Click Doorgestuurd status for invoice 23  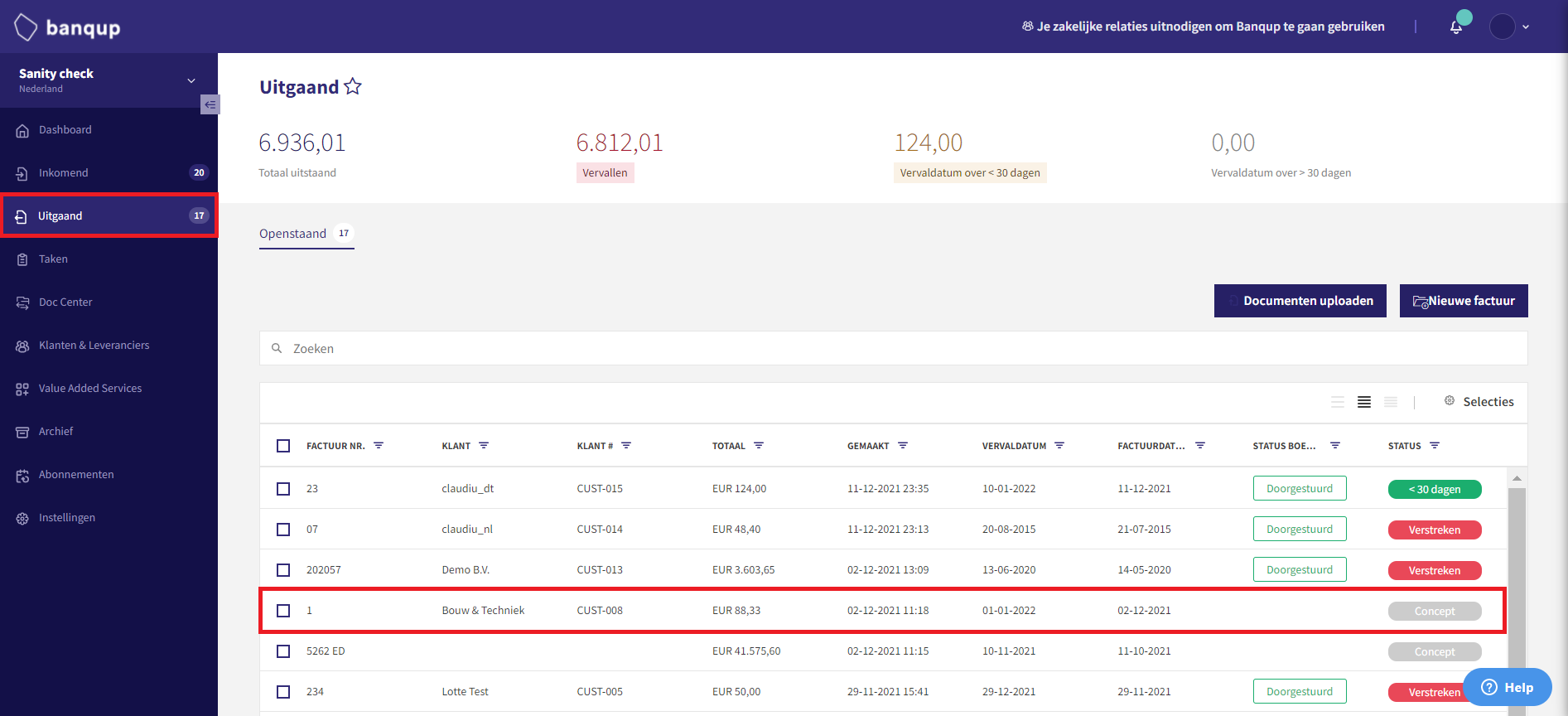(x=1299, y=488)
